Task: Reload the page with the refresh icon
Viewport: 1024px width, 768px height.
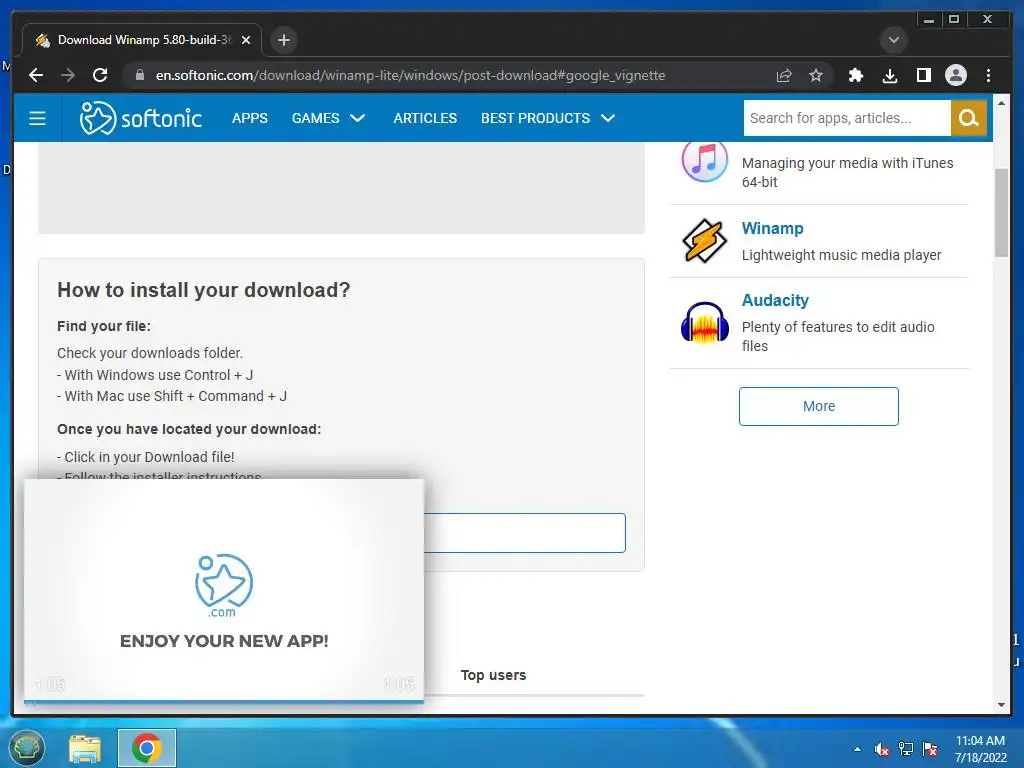Action: (100, 75)
